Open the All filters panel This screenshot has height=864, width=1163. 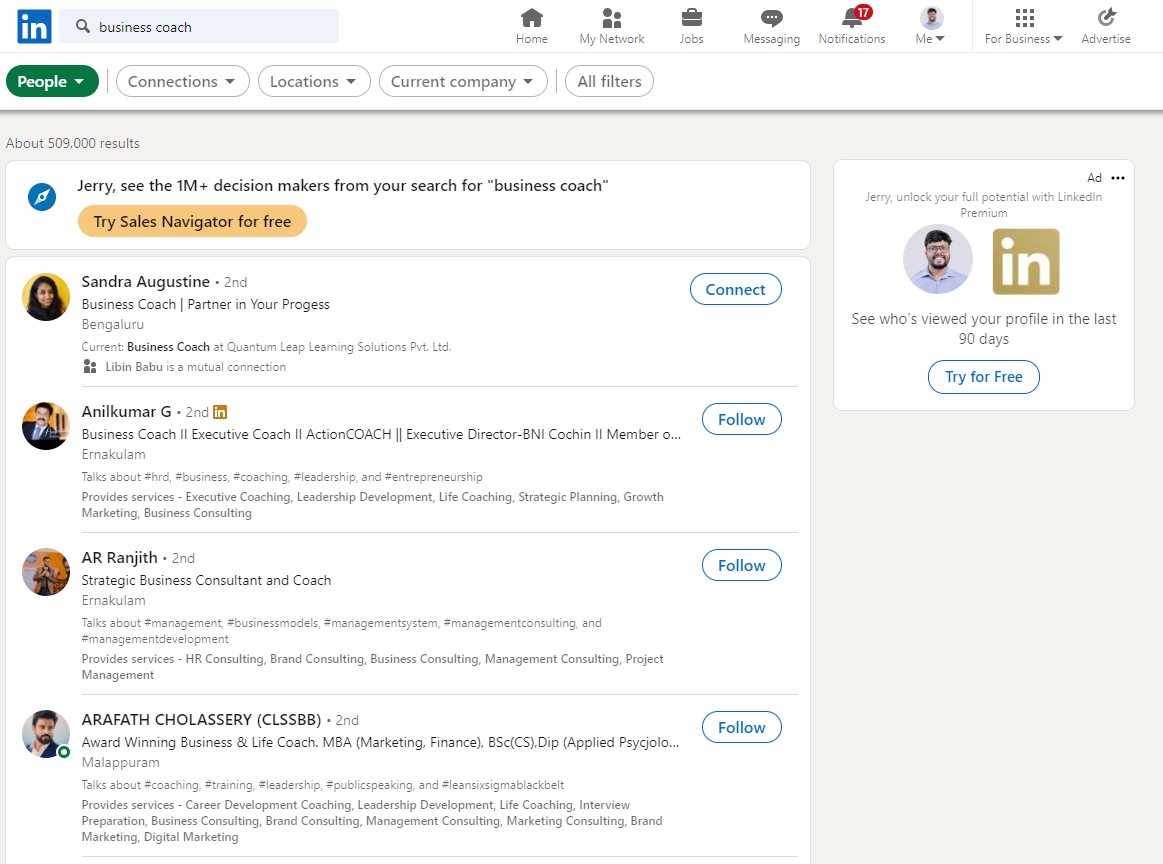point(609,81)
